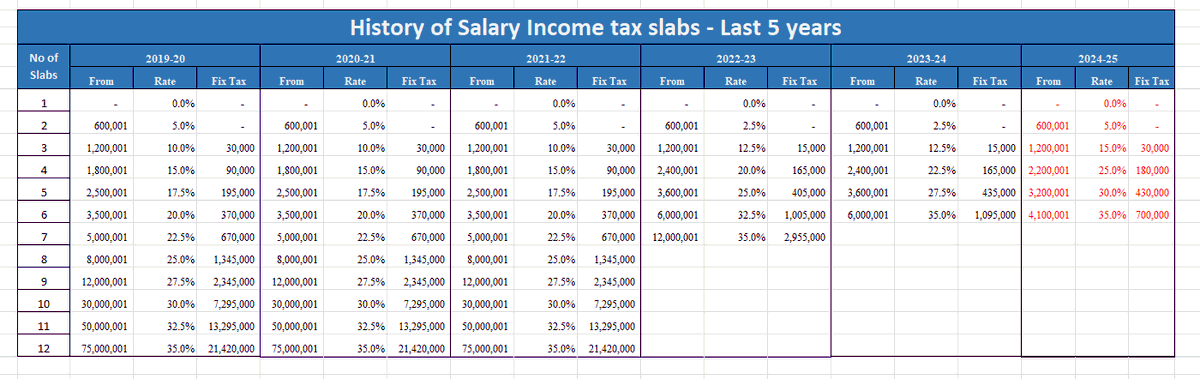Image resolution: width=1200 pixels, height=379 pixels.
Task: Click the 'From' header under 2022-23
Action: coord(673,80)
